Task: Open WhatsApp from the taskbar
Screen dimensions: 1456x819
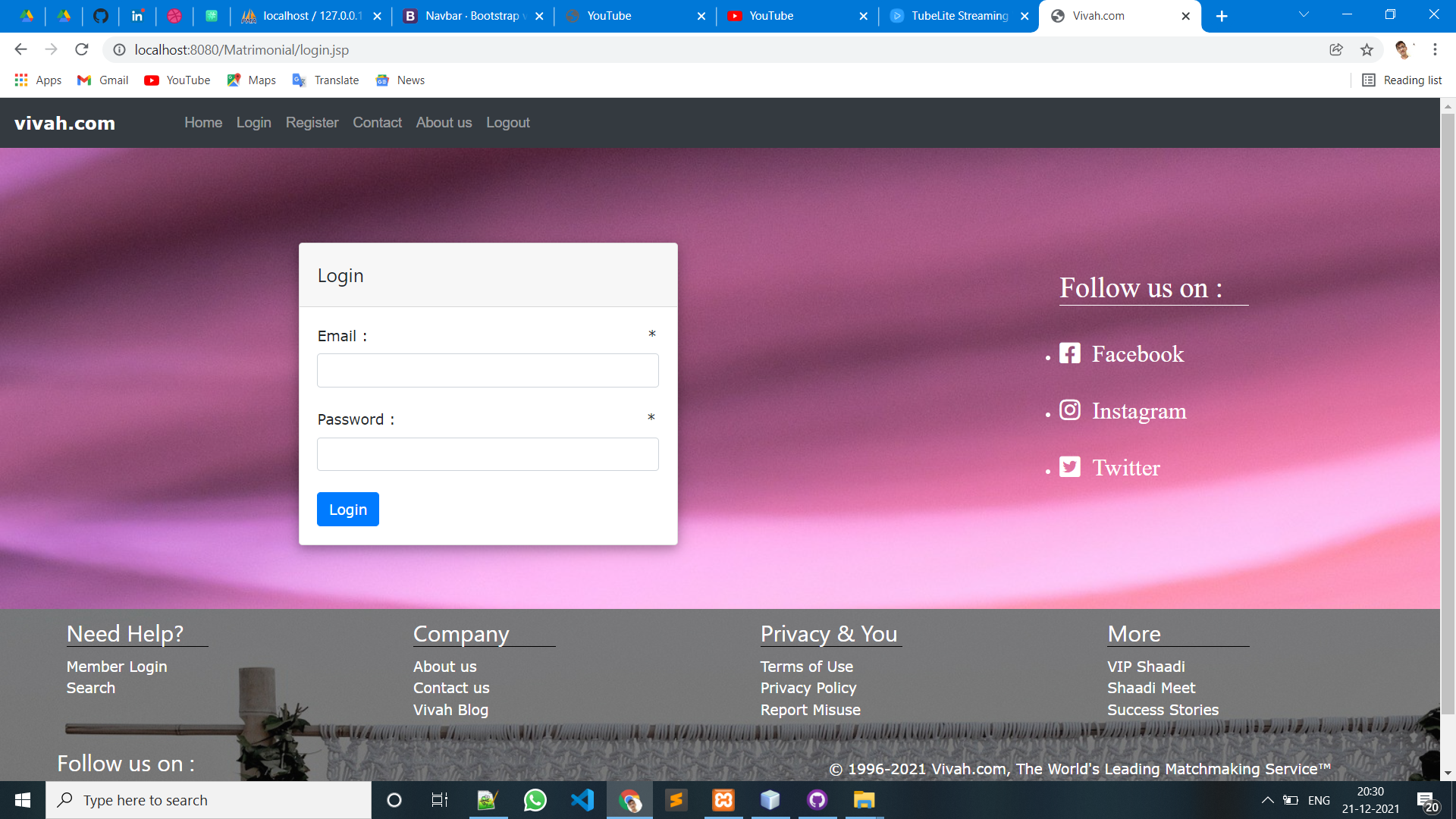Action: (x=535, y=800)
